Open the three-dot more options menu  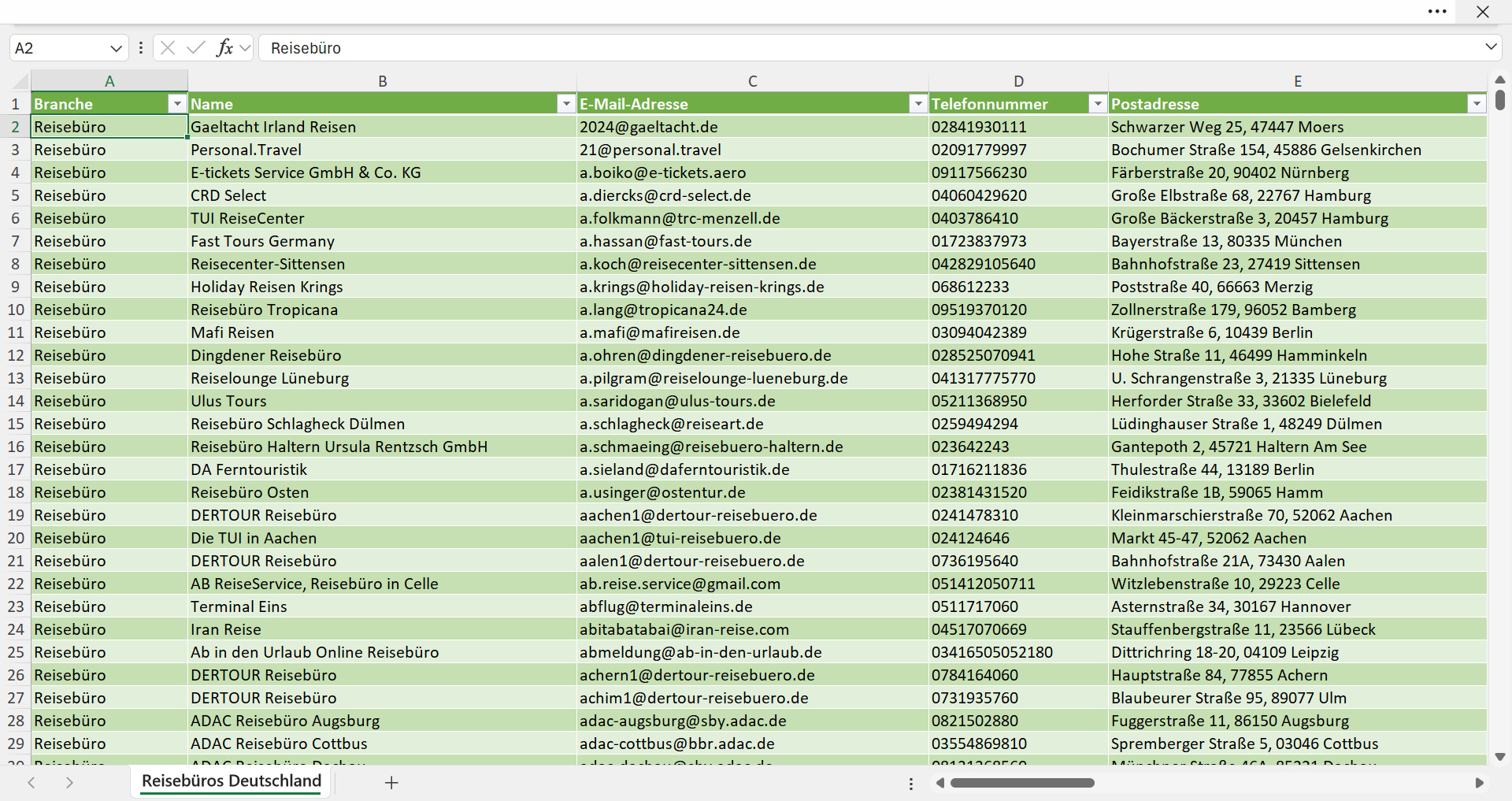click(1437, 12)
